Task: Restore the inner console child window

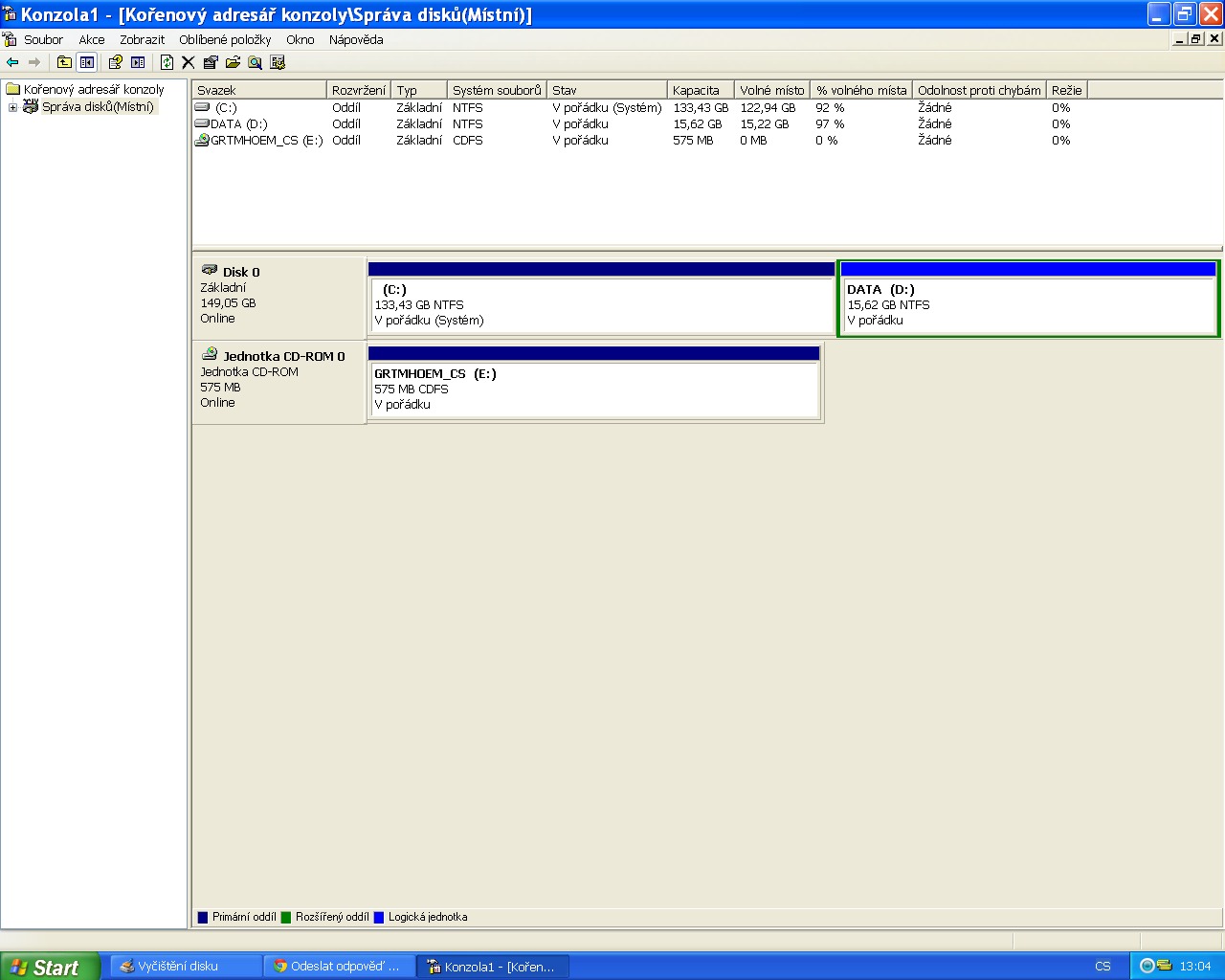Action: [1195, 39]
